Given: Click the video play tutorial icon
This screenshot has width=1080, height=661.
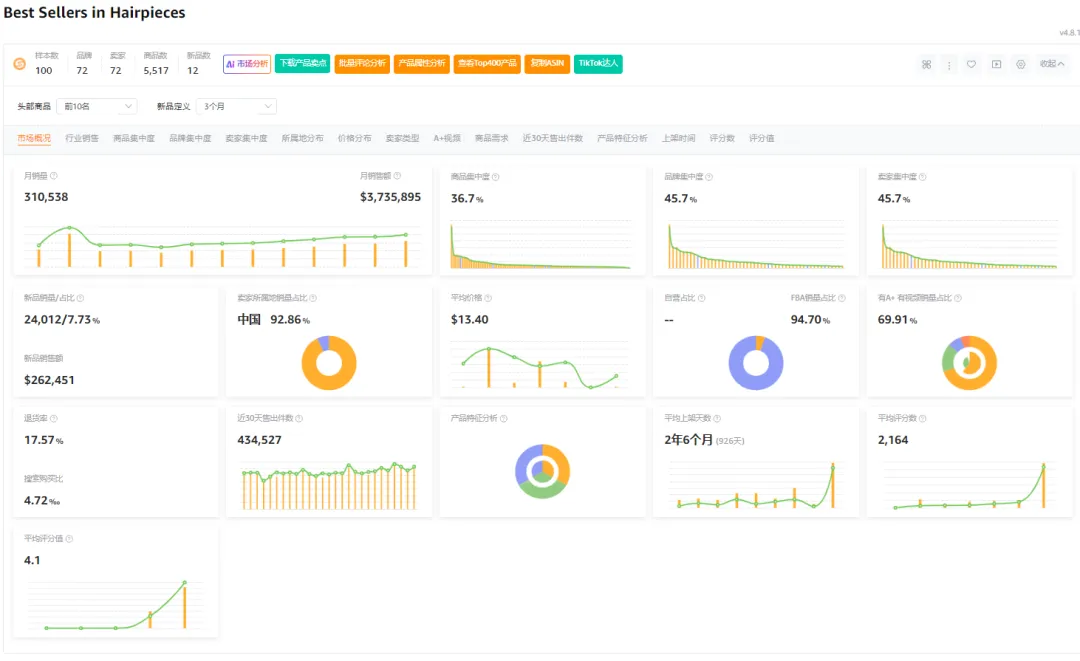Looking at the screenshot, I should 996,64.
